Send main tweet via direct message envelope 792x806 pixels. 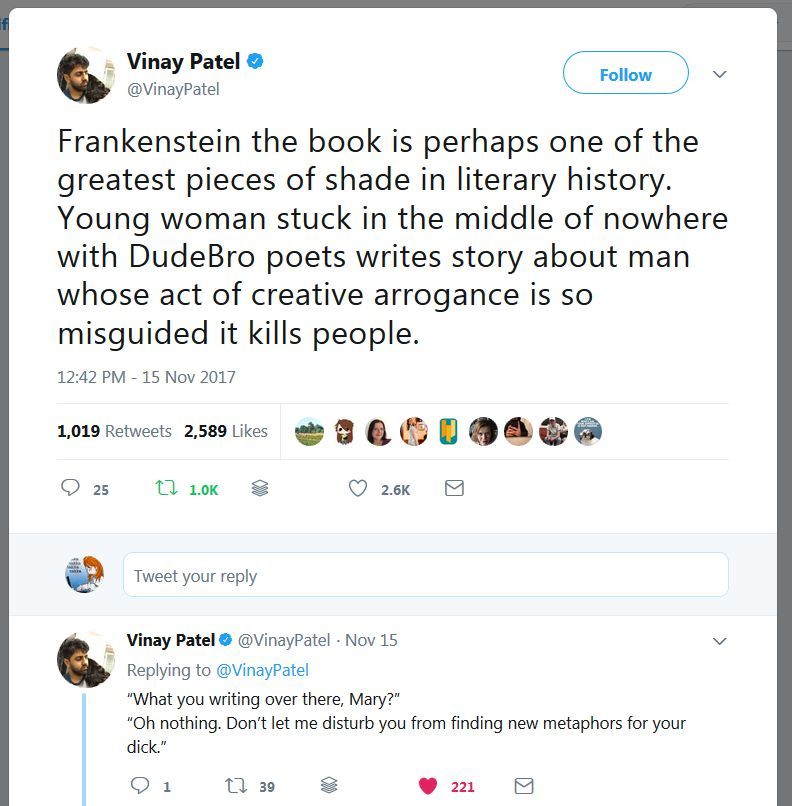click(x=454, y=488)
